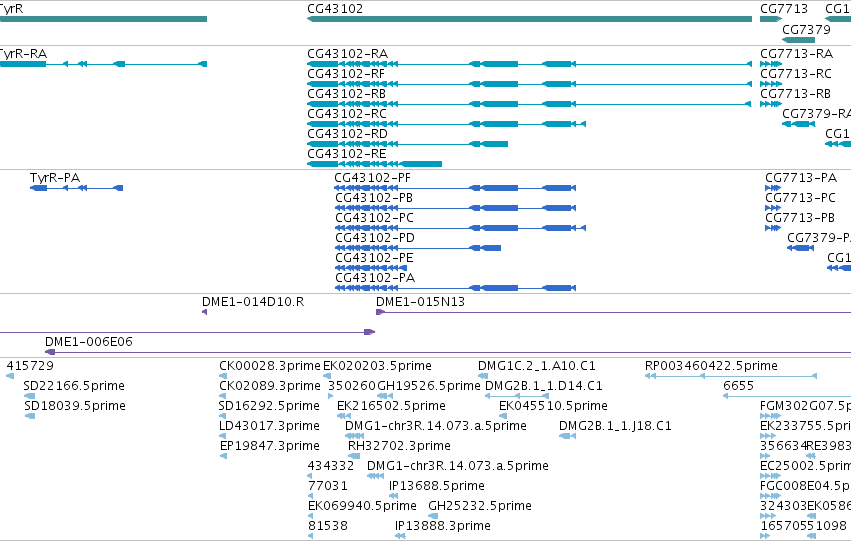This screenshot has width=851, height=541.
Task: Click EST label LD43017.3prime
Action: [x=269, y=426]
